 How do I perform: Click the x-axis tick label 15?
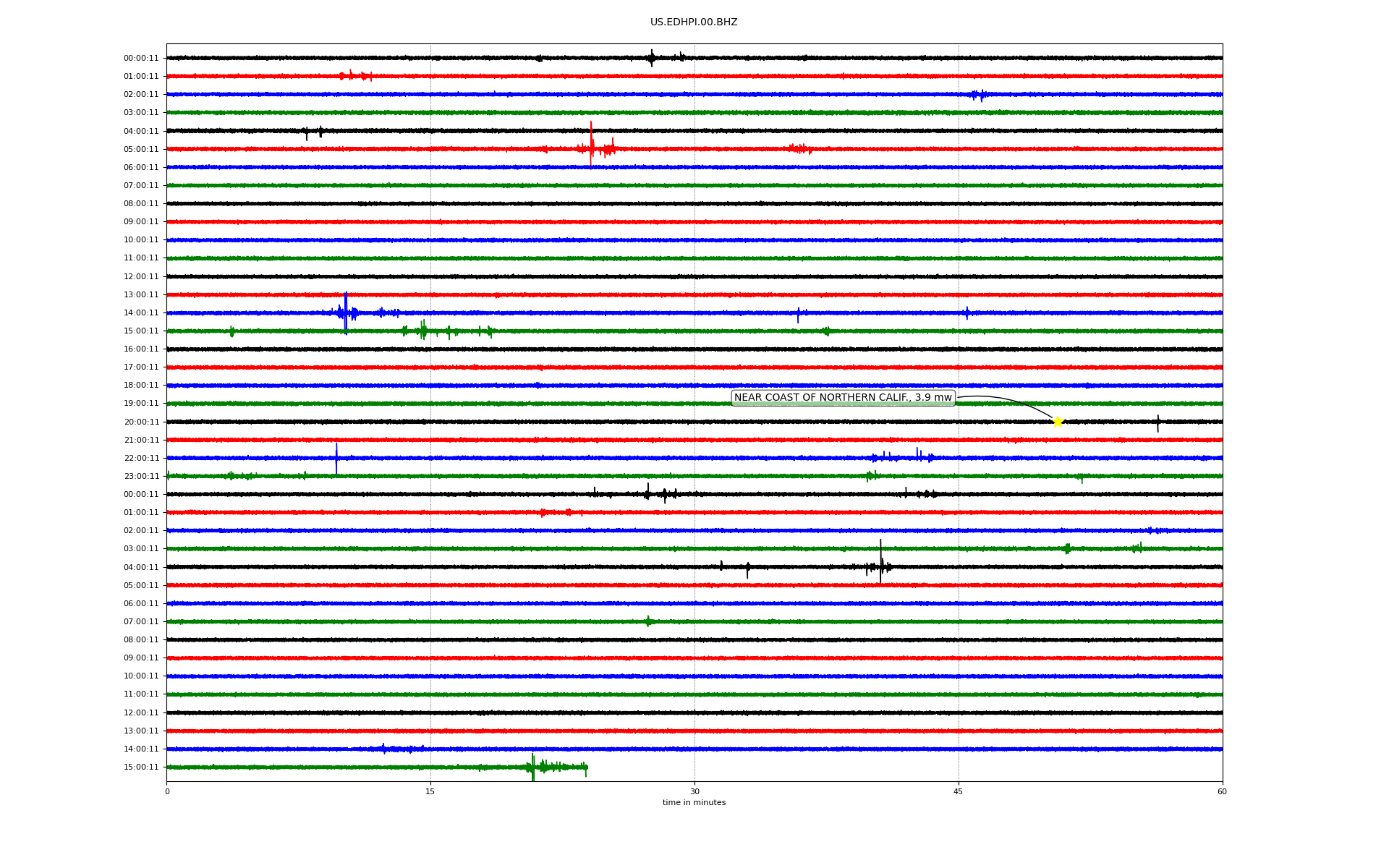click(430, 791)
